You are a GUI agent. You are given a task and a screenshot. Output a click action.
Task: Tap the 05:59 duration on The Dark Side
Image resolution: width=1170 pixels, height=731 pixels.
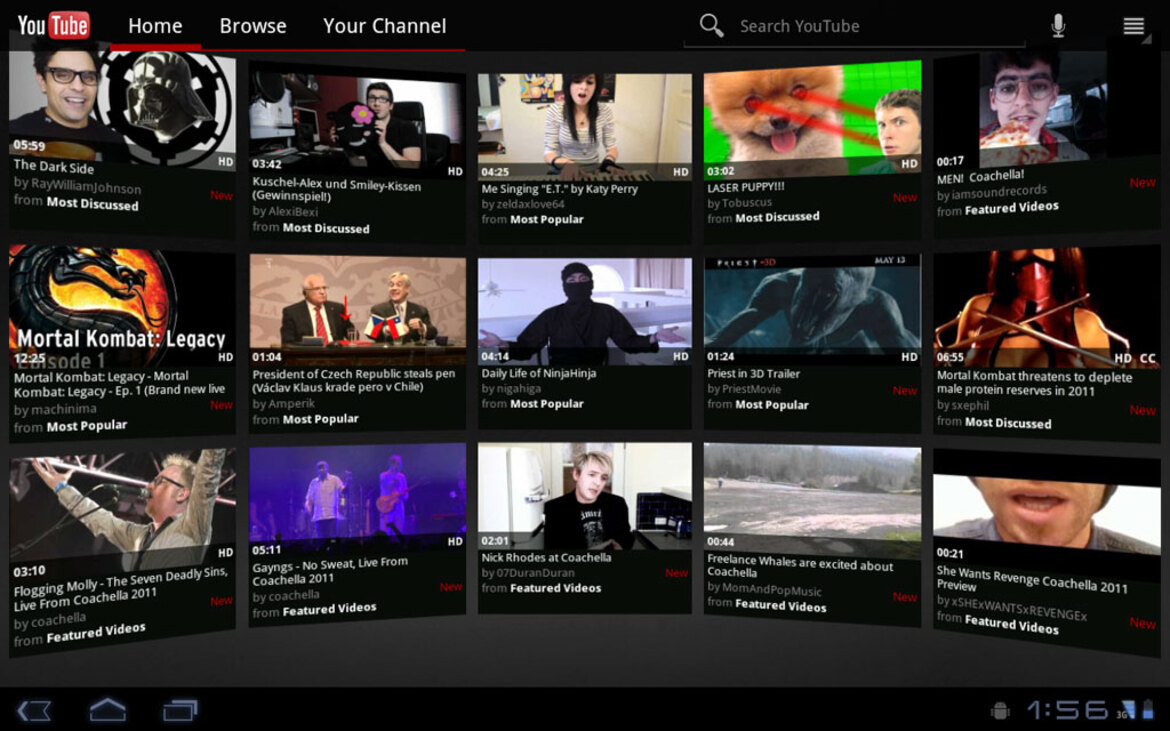click(x=29, y=145)
